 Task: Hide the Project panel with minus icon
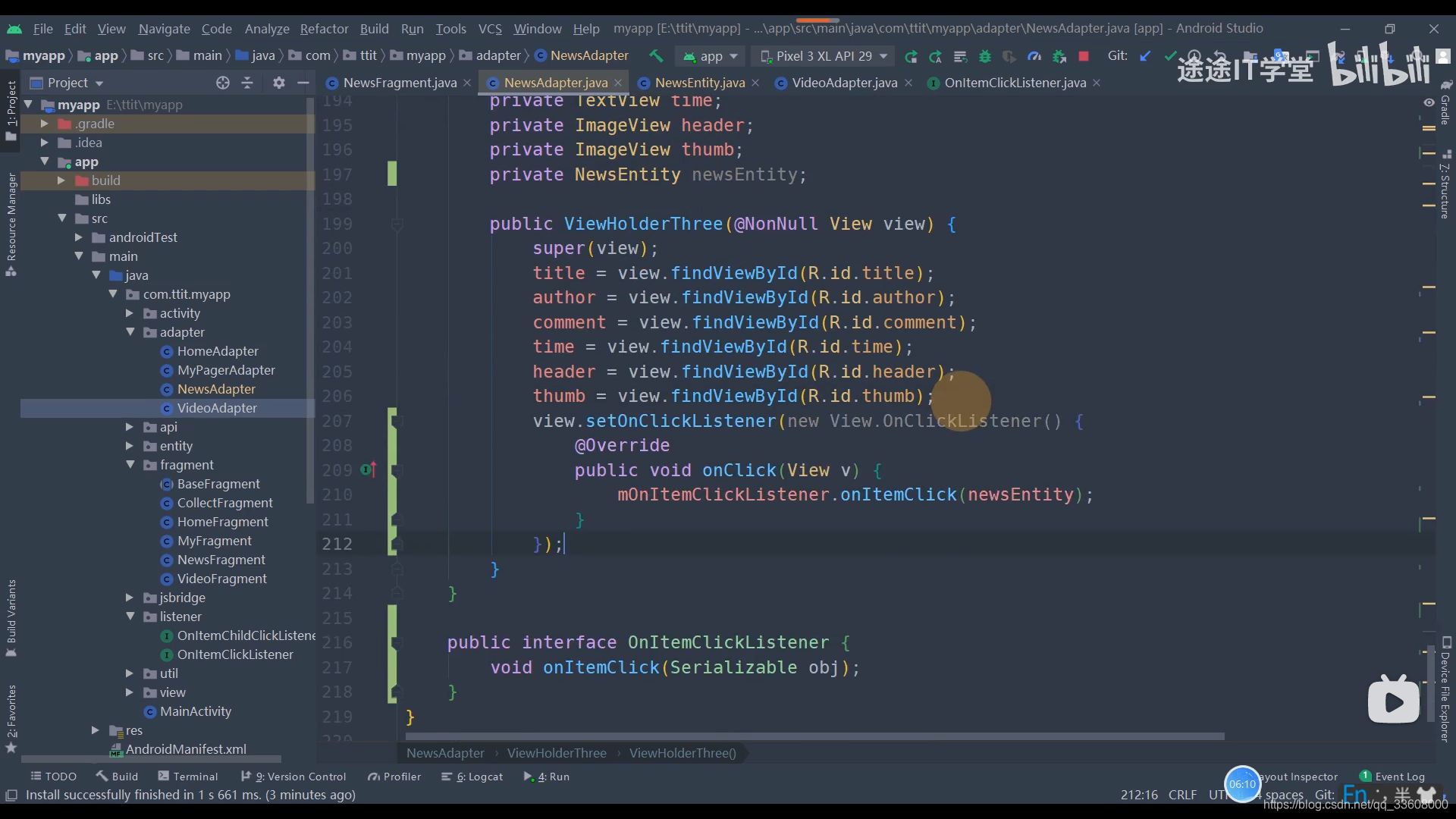303,83
